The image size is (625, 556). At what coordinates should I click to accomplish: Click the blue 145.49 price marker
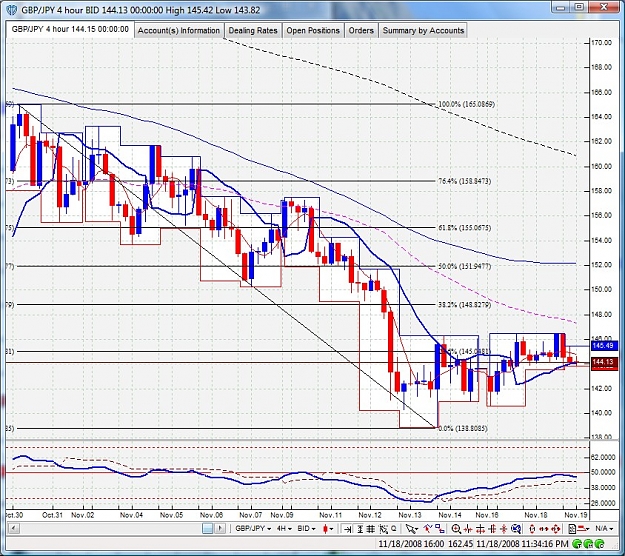coord(603,346)
